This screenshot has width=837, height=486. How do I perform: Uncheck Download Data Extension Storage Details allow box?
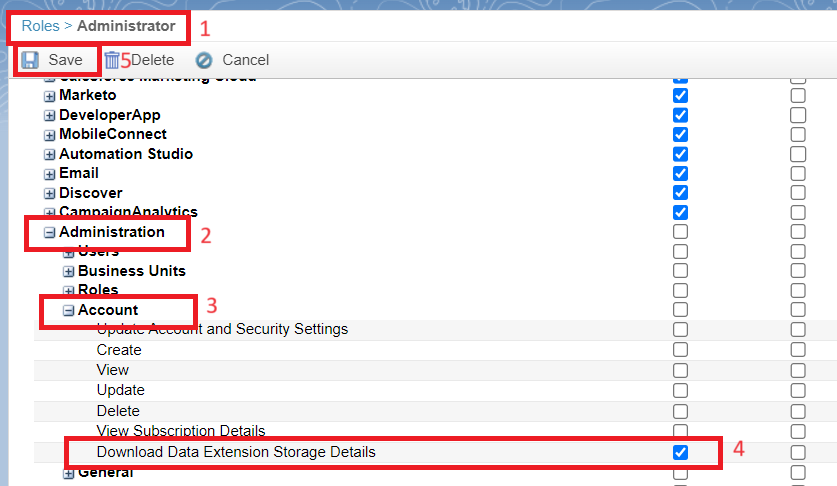[680, 452]
